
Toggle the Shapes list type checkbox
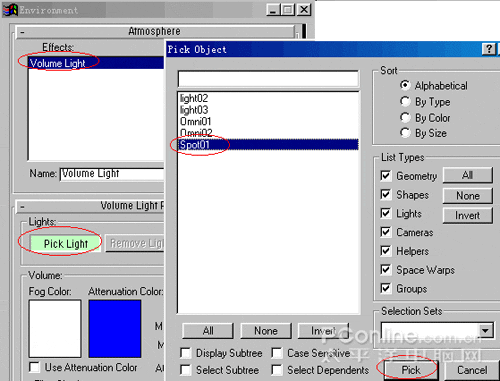[x=386, y=194]
